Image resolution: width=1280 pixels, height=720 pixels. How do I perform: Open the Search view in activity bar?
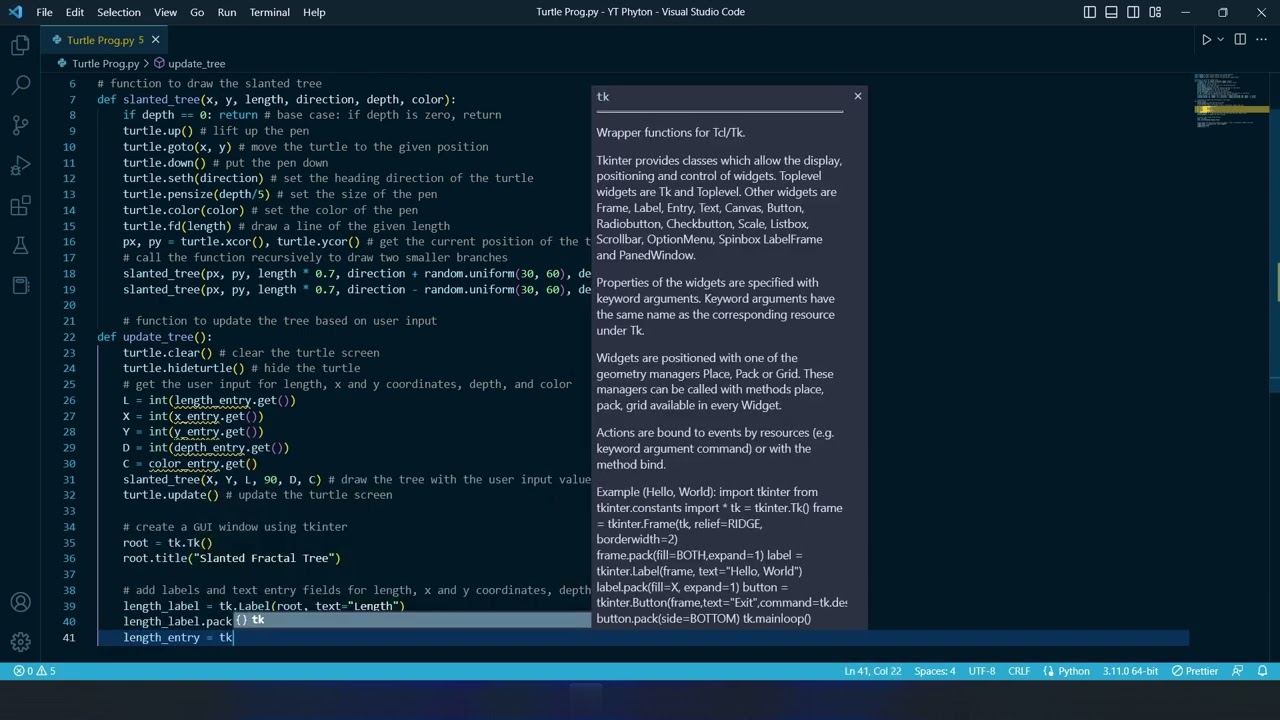[20, 85]
